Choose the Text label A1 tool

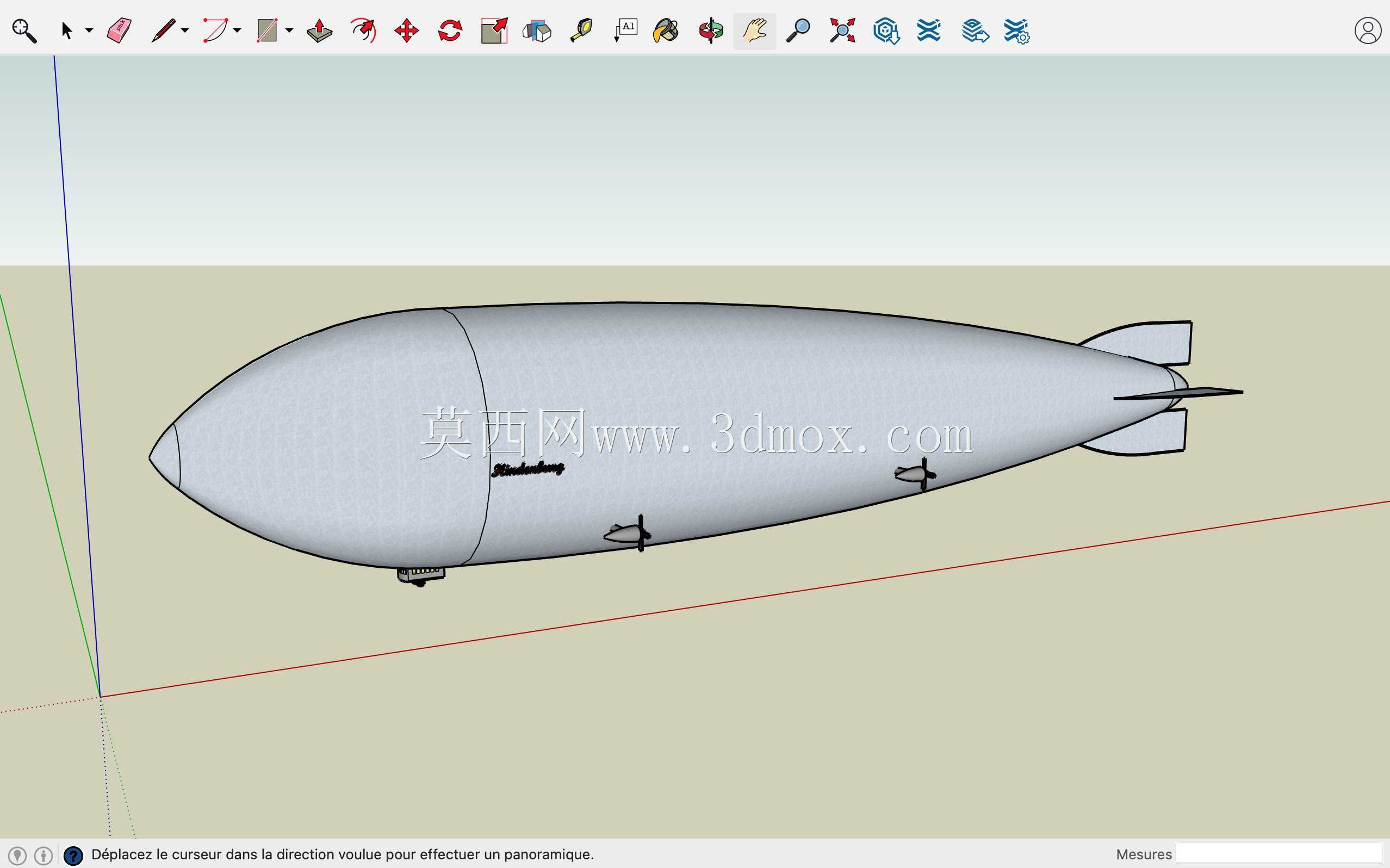(625, 30)
